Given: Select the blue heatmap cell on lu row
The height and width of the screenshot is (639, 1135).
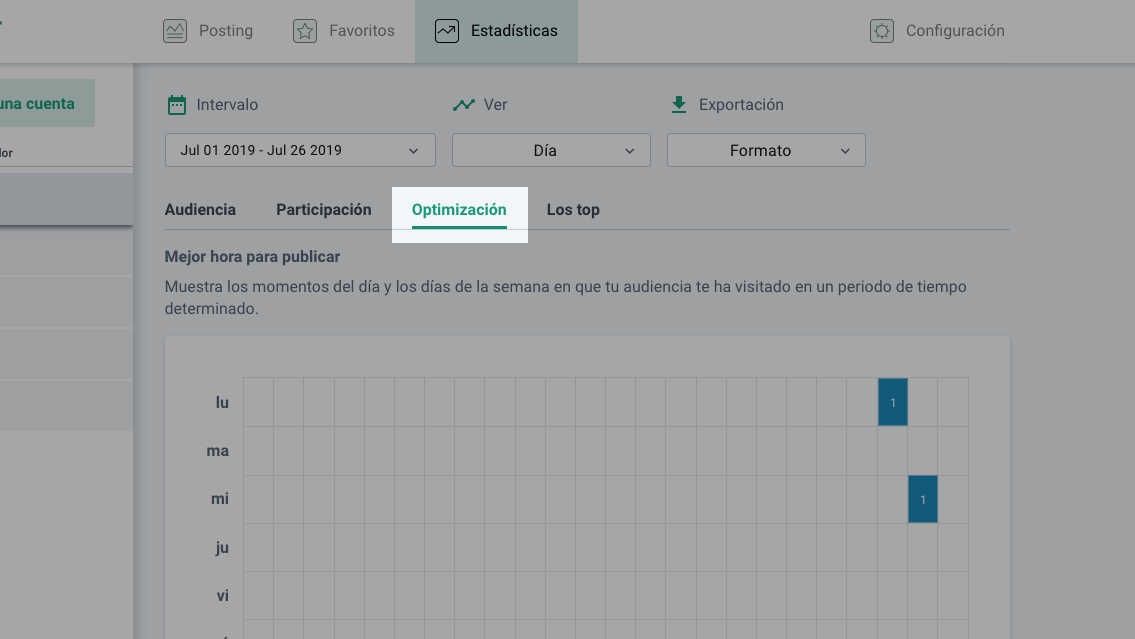Looking at the screenshot, I should tap(892, 402).
